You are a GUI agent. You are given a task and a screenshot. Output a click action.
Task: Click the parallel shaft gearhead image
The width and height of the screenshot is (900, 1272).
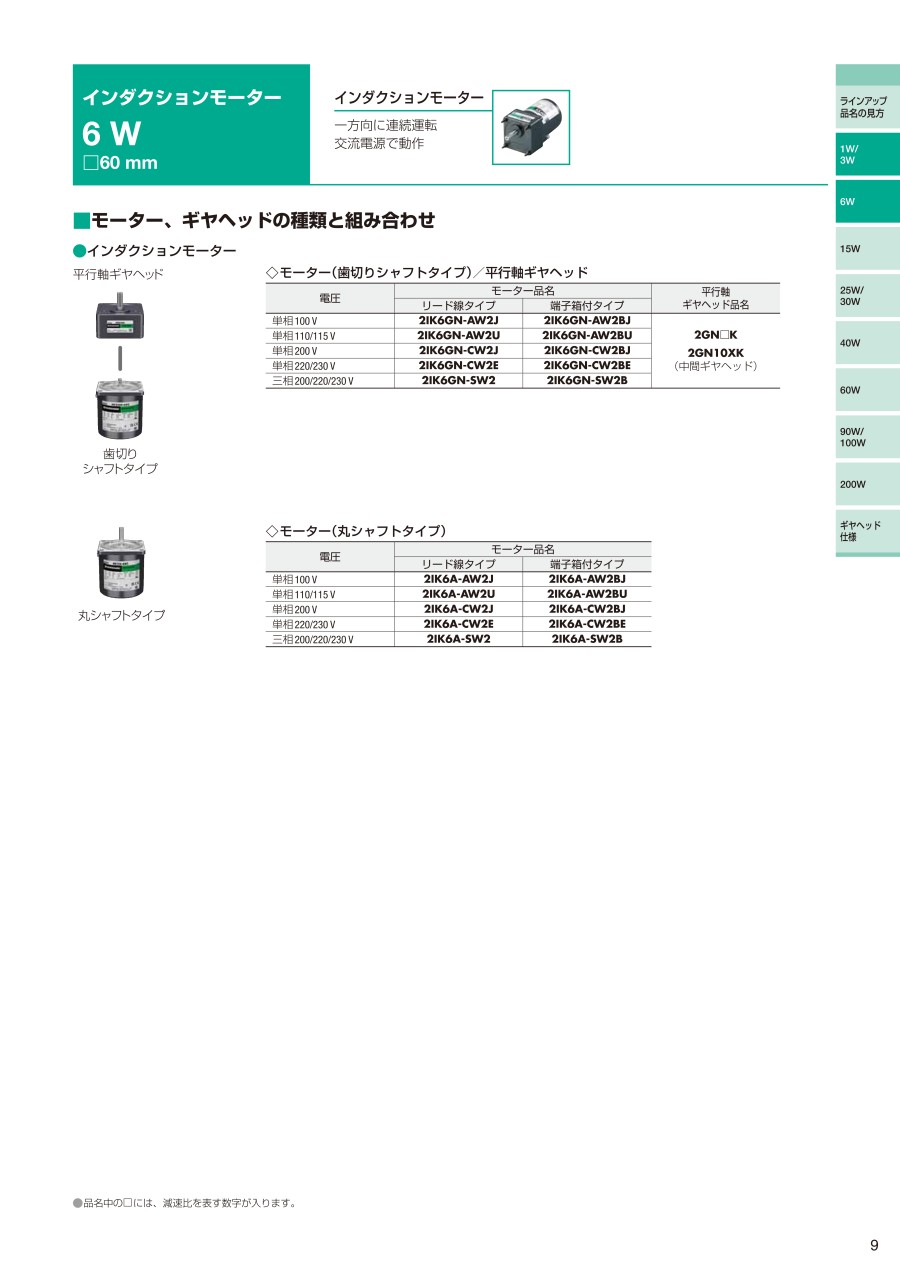[x=120, y=317]
